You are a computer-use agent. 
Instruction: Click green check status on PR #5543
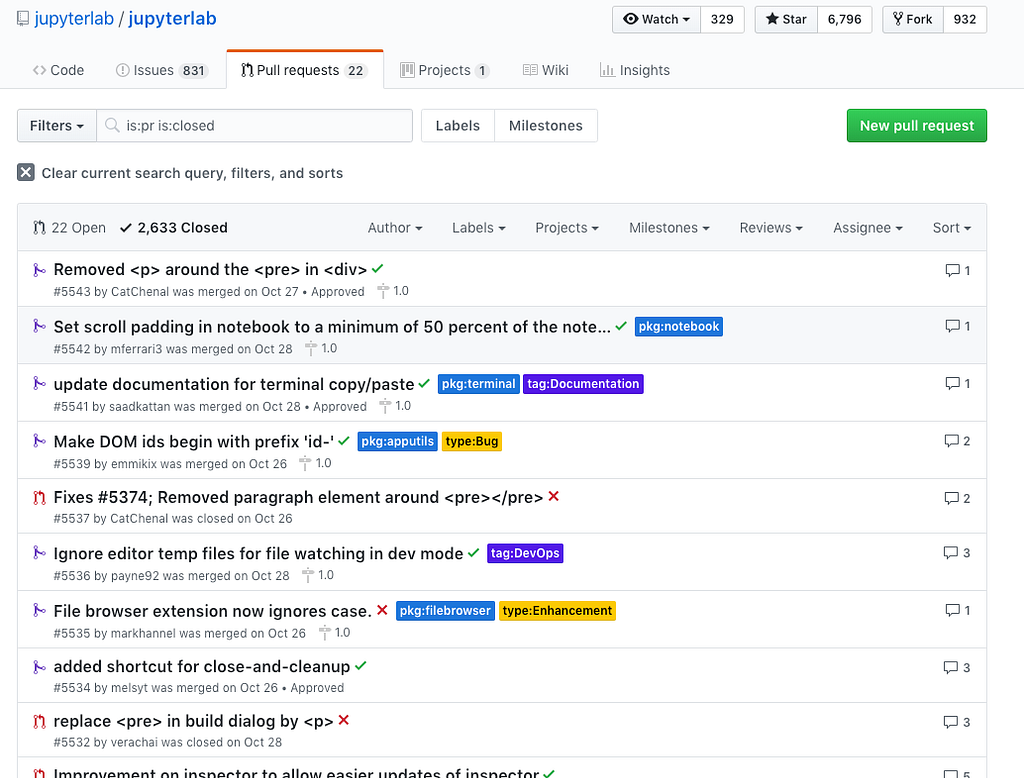pos(377,268)
